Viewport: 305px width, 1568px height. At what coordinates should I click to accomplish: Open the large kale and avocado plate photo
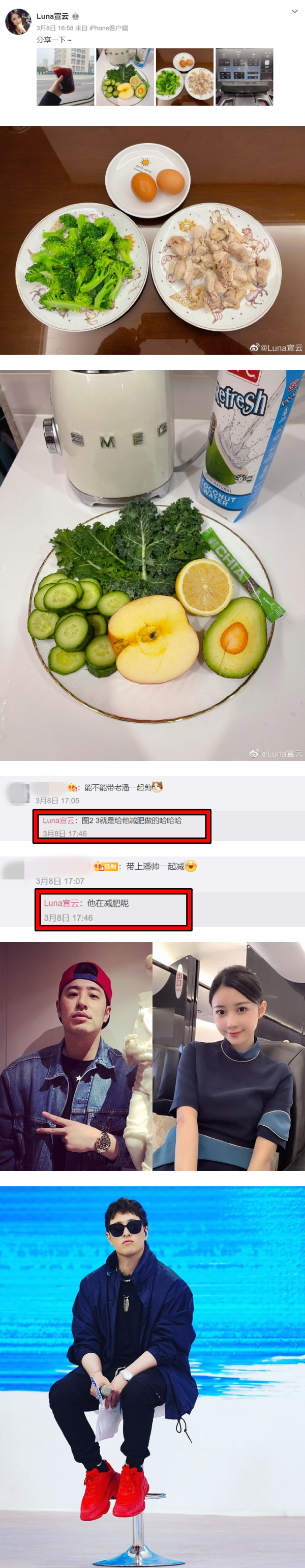[152, 565]
